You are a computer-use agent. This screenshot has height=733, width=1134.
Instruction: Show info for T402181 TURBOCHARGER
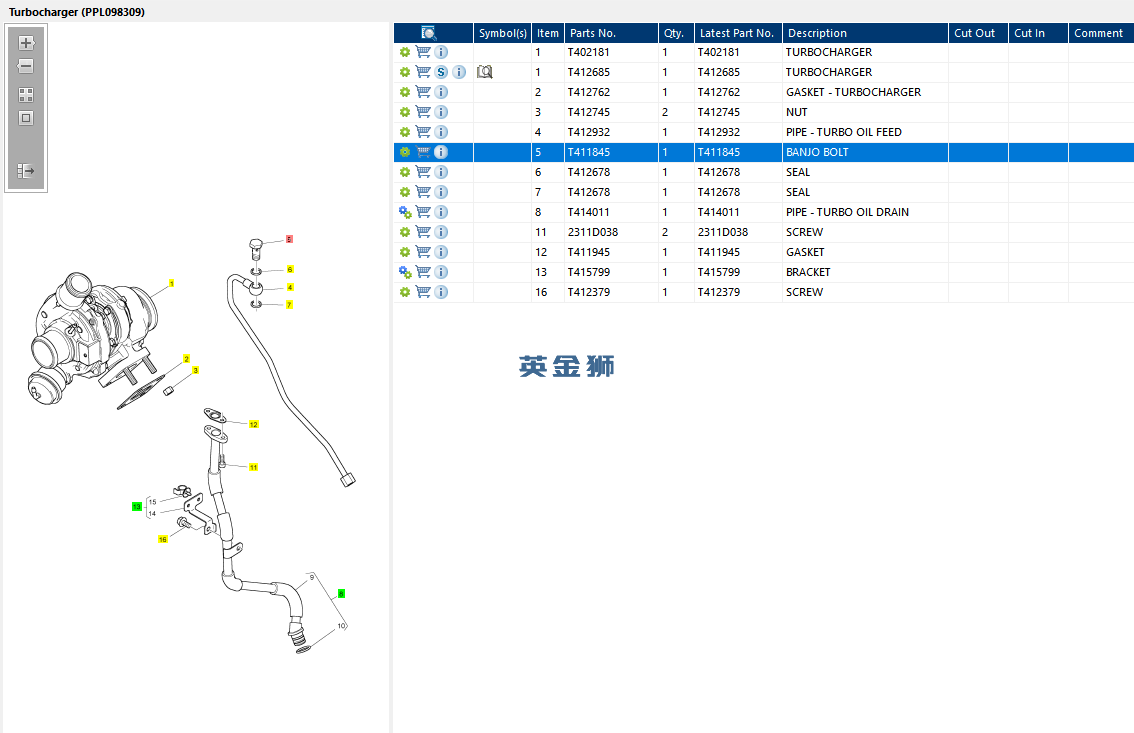pyautogui.click(x=441, y=52)
